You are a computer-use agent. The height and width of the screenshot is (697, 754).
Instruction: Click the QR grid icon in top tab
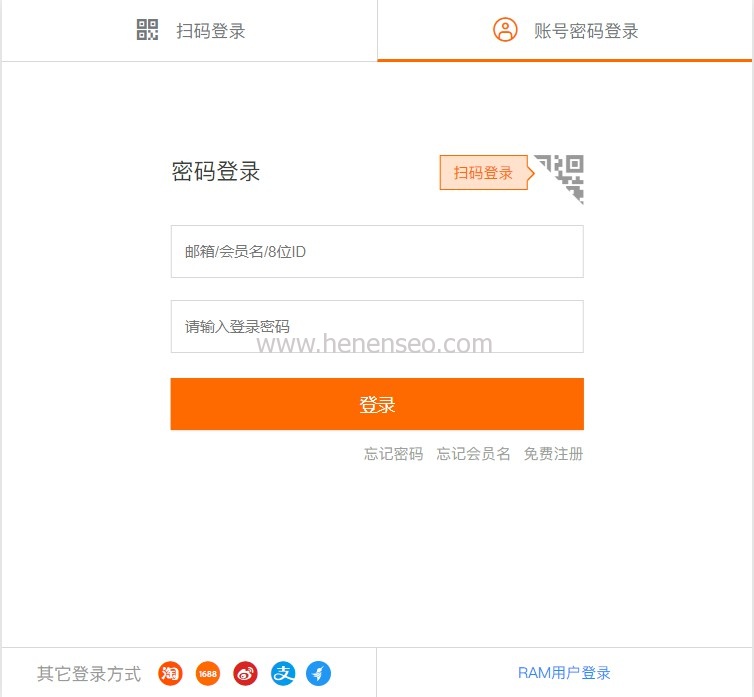click(x=147, y=30)
